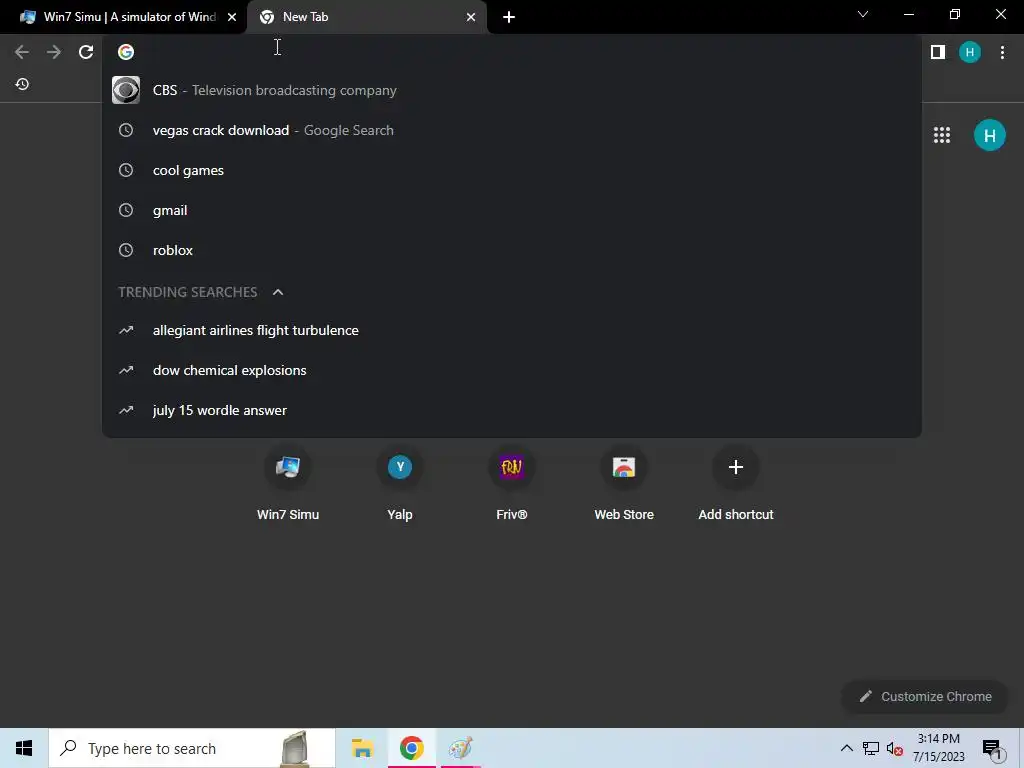
Task: Click the trending arrow icon beside dow chemical
Action: tap(126, 370)
